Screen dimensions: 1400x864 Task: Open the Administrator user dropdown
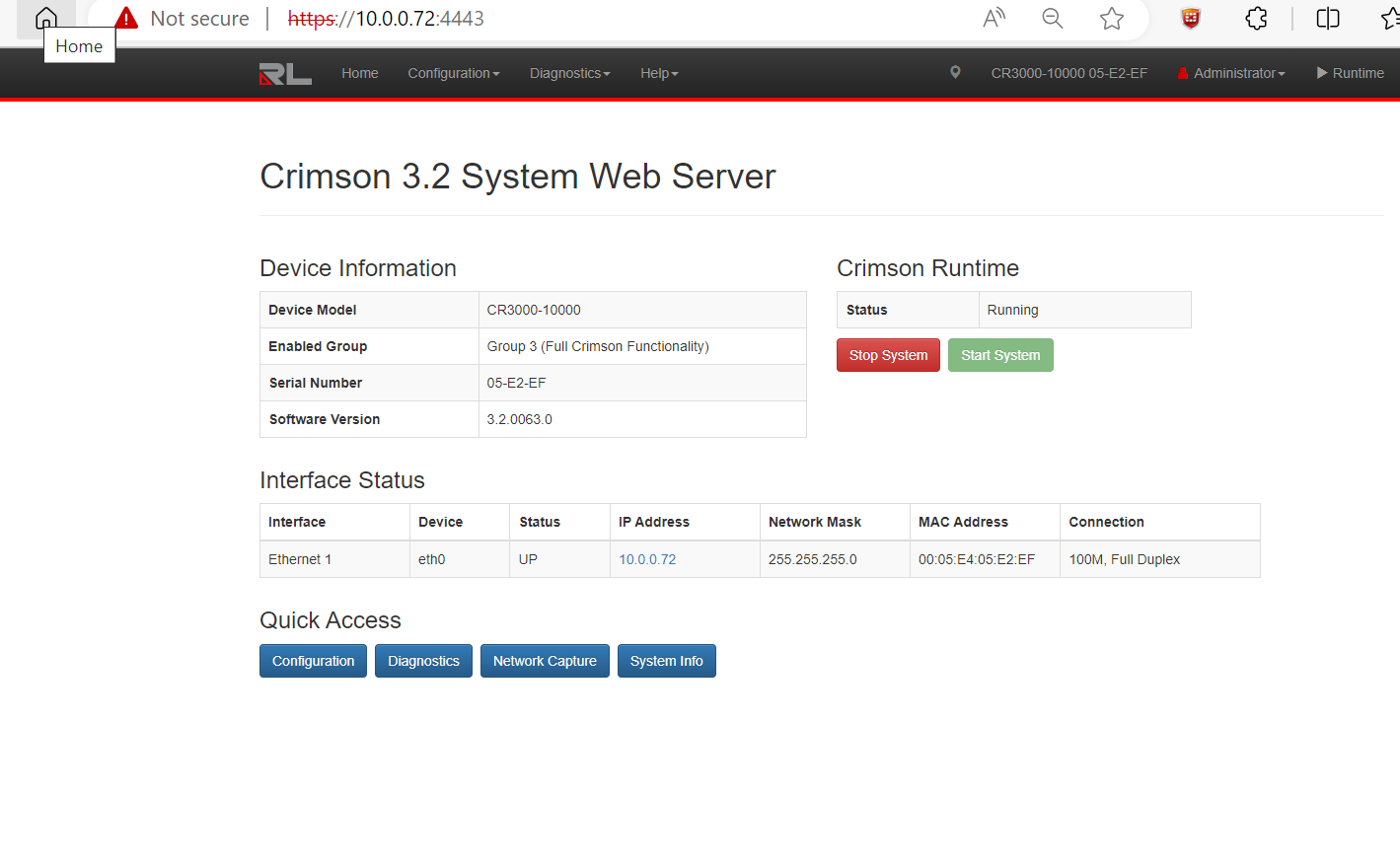1231,73
